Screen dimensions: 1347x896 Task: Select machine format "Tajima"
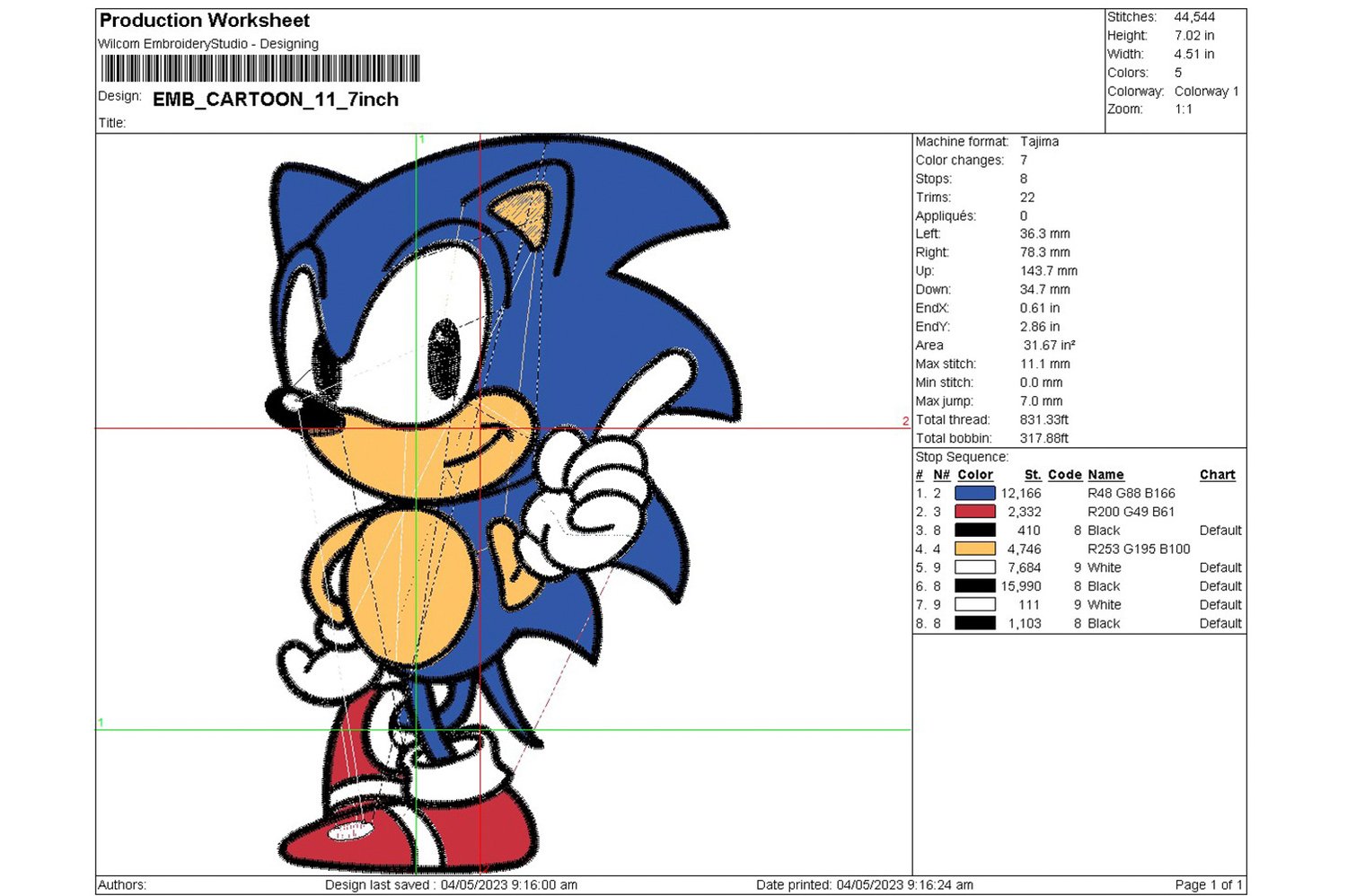click(x=1039, y=142)
